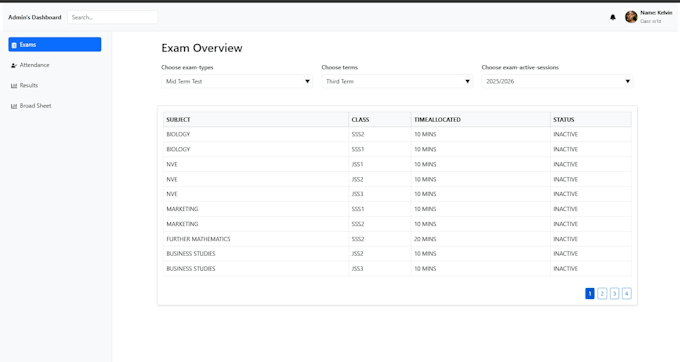Image resolution: width=680 pixels, height=362 pixels.
Task: Go to page 4 of the table
Action: (627, 294)
